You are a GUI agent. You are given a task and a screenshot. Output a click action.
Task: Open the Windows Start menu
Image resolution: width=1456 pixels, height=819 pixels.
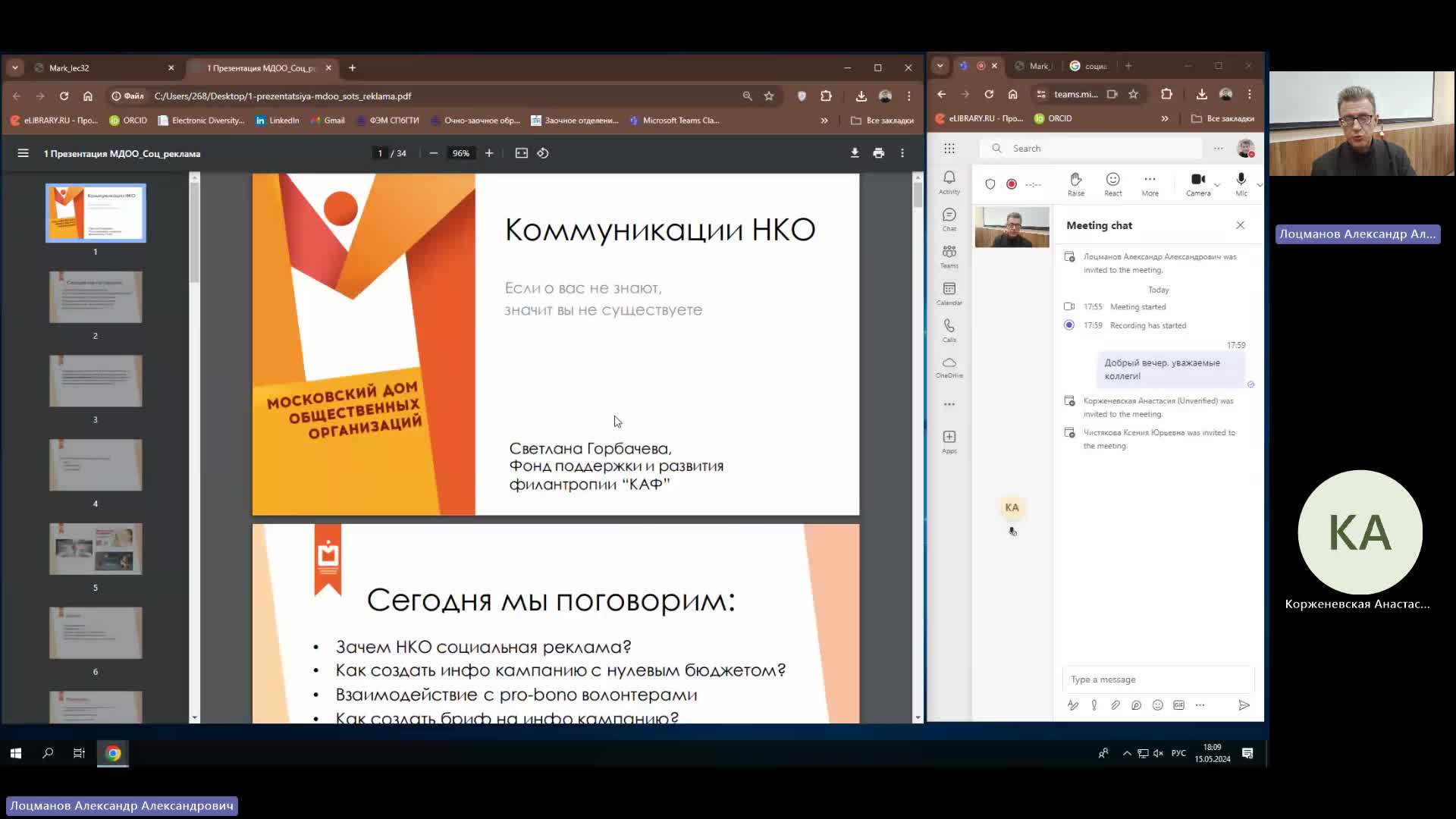(16, 753)
